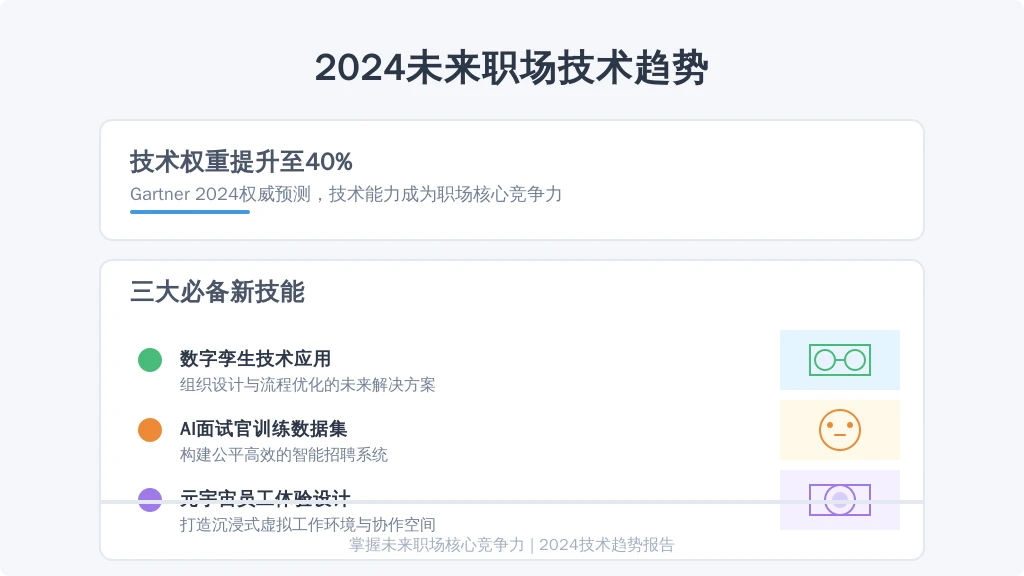Select the orange bullet dot beside AI面试官训练数据集
Screen dimensions: 1024x576
[x=150, y=430]
